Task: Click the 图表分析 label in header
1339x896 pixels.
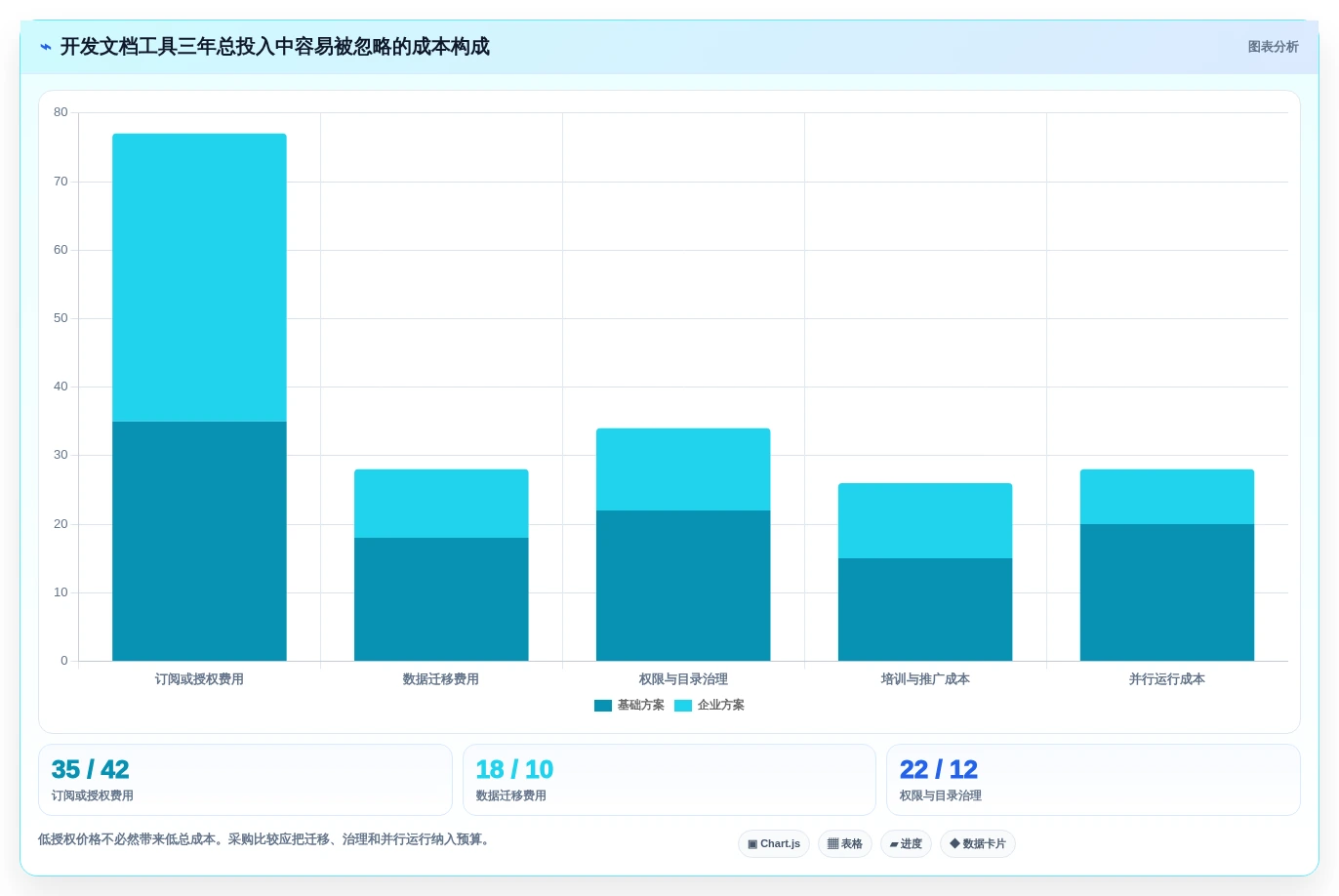Action: 1273,47
